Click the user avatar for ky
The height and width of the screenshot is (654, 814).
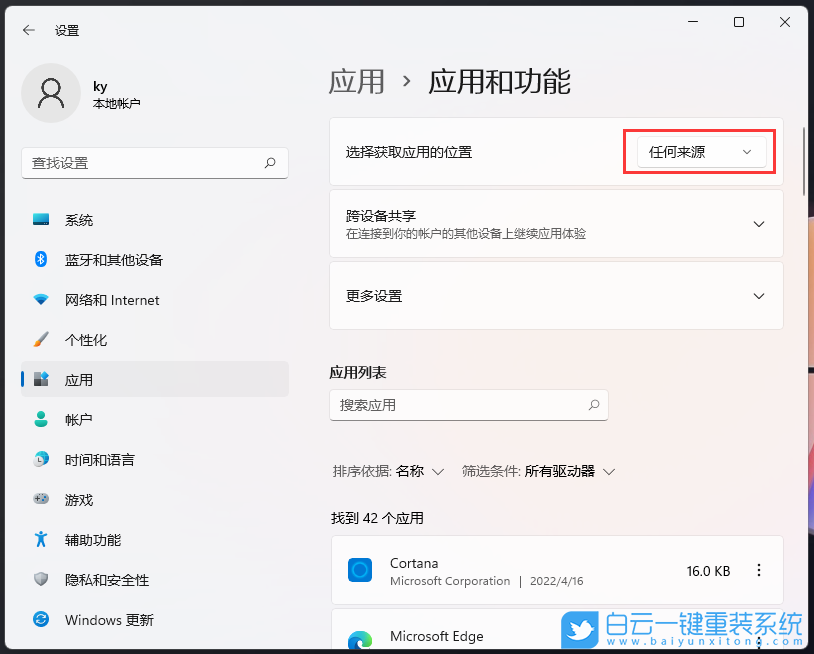coord(51,92)
